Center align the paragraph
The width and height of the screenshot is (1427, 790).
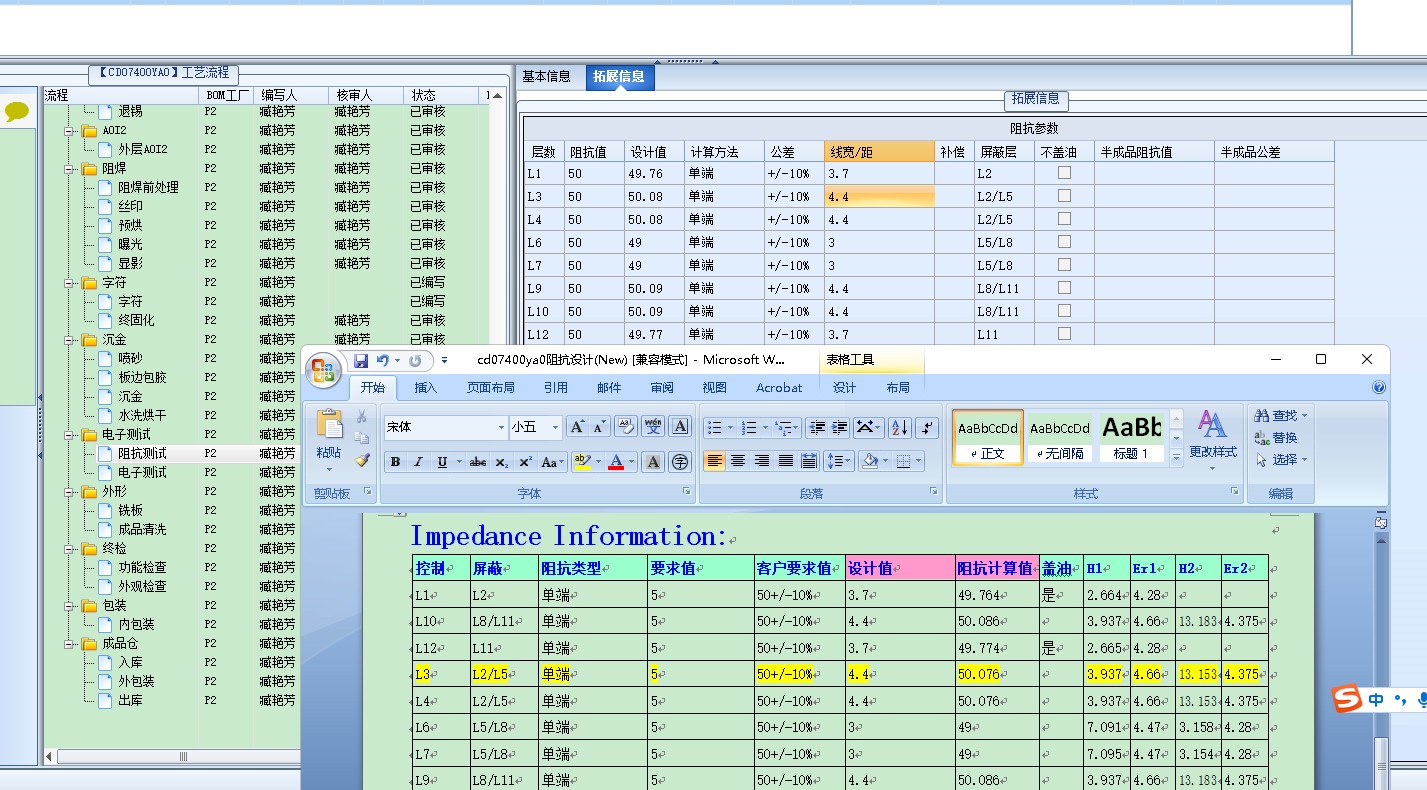click(x=738, y=461)
